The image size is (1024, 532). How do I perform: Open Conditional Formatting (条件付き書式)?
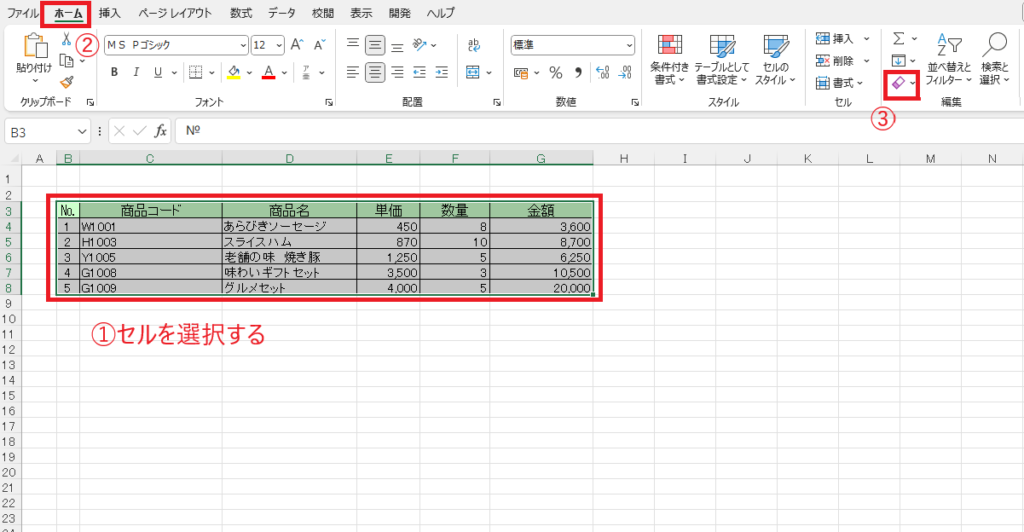[669, 58]
